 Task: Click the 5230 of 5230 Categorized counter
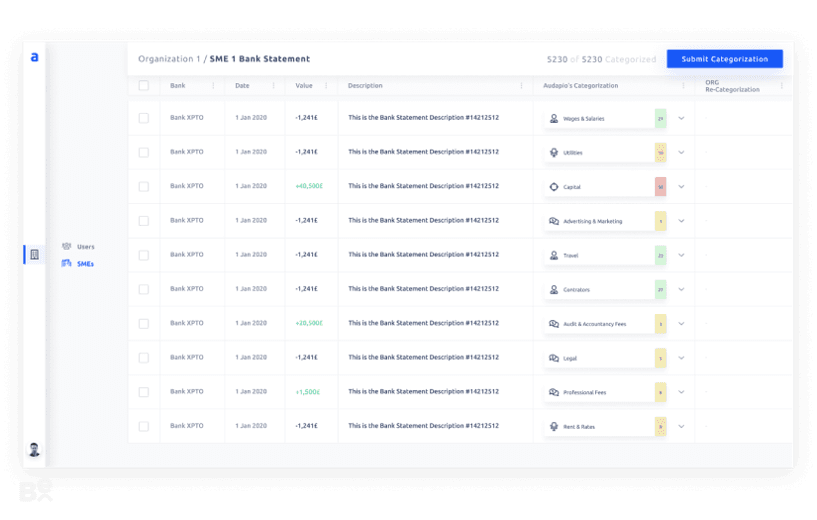pyautogui.click(x=601, y=59)
